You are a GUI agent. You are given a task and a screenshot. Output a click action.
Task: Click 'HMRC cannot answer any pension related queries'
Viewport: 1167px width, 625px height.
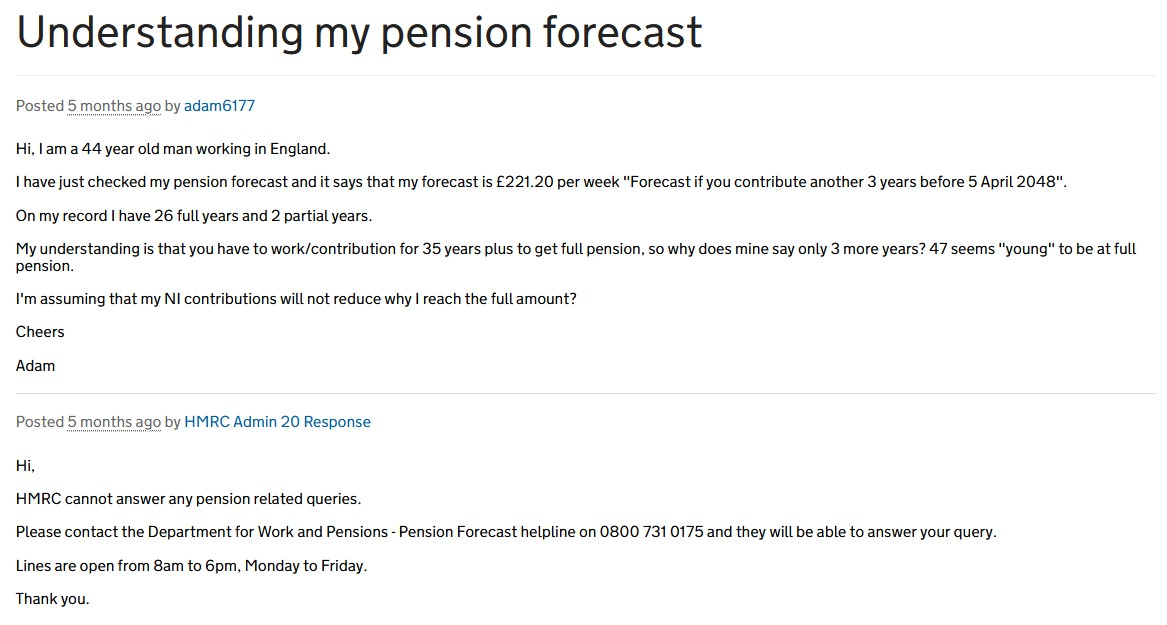[188, 499]
